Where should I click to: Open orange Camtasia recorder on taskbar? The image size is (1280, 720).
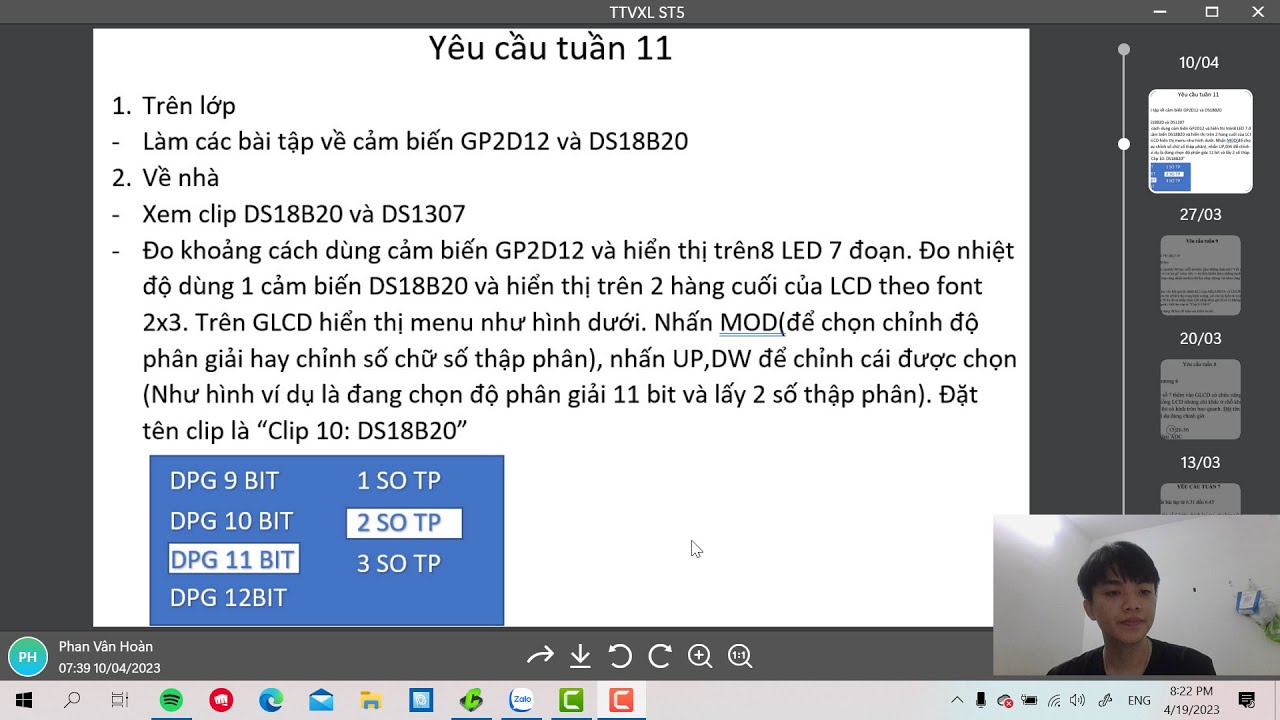pos(621,700)
